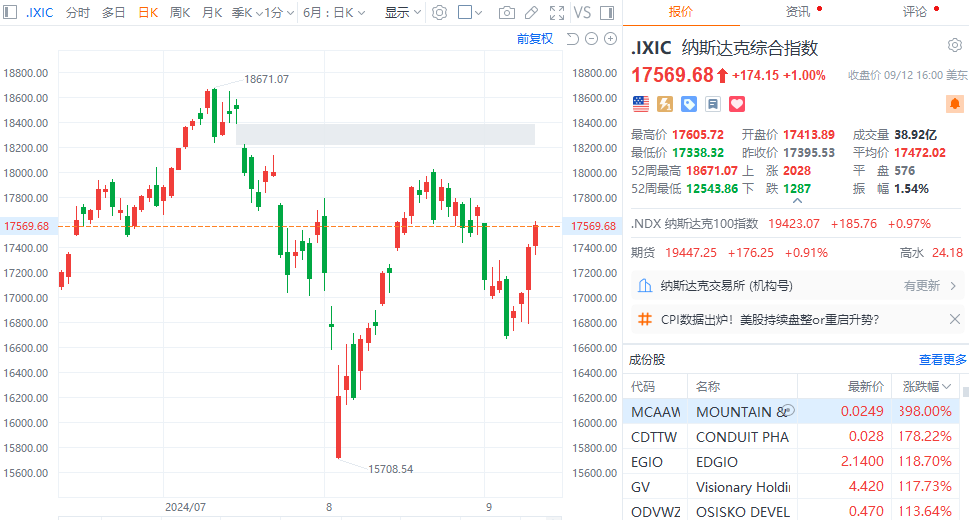Click .IXIC symbol in chart toolbar

pos(40,12)
